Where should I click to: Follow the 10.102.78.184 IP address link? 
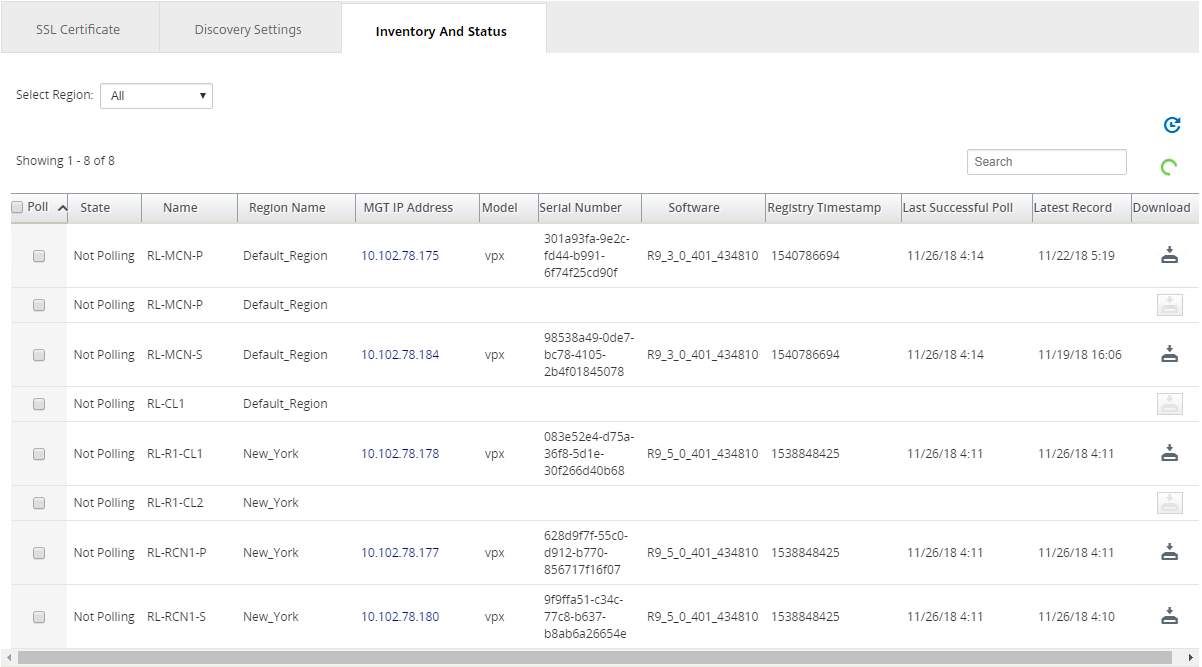coord(400,355)
